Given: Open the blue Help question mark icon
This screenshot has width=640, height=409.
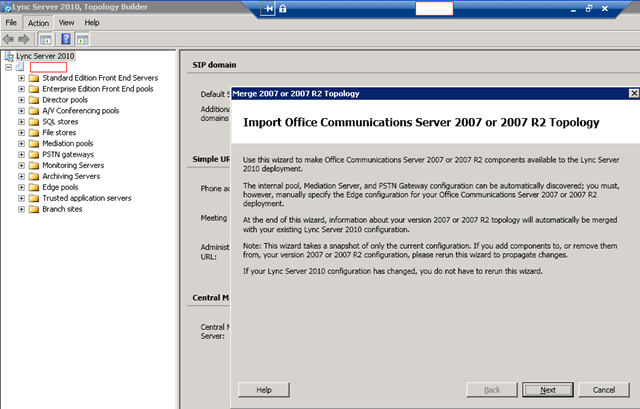Looking at the screenshot, I should coord(66,39).
